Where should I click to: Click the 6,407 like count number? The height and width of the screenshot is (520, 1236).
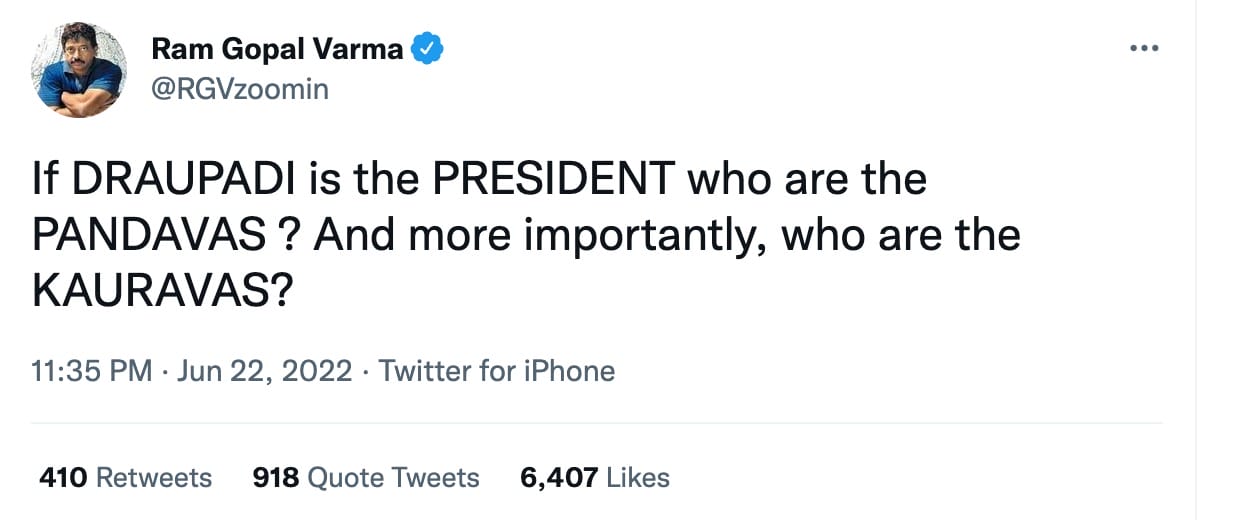(x=558, y=478)
